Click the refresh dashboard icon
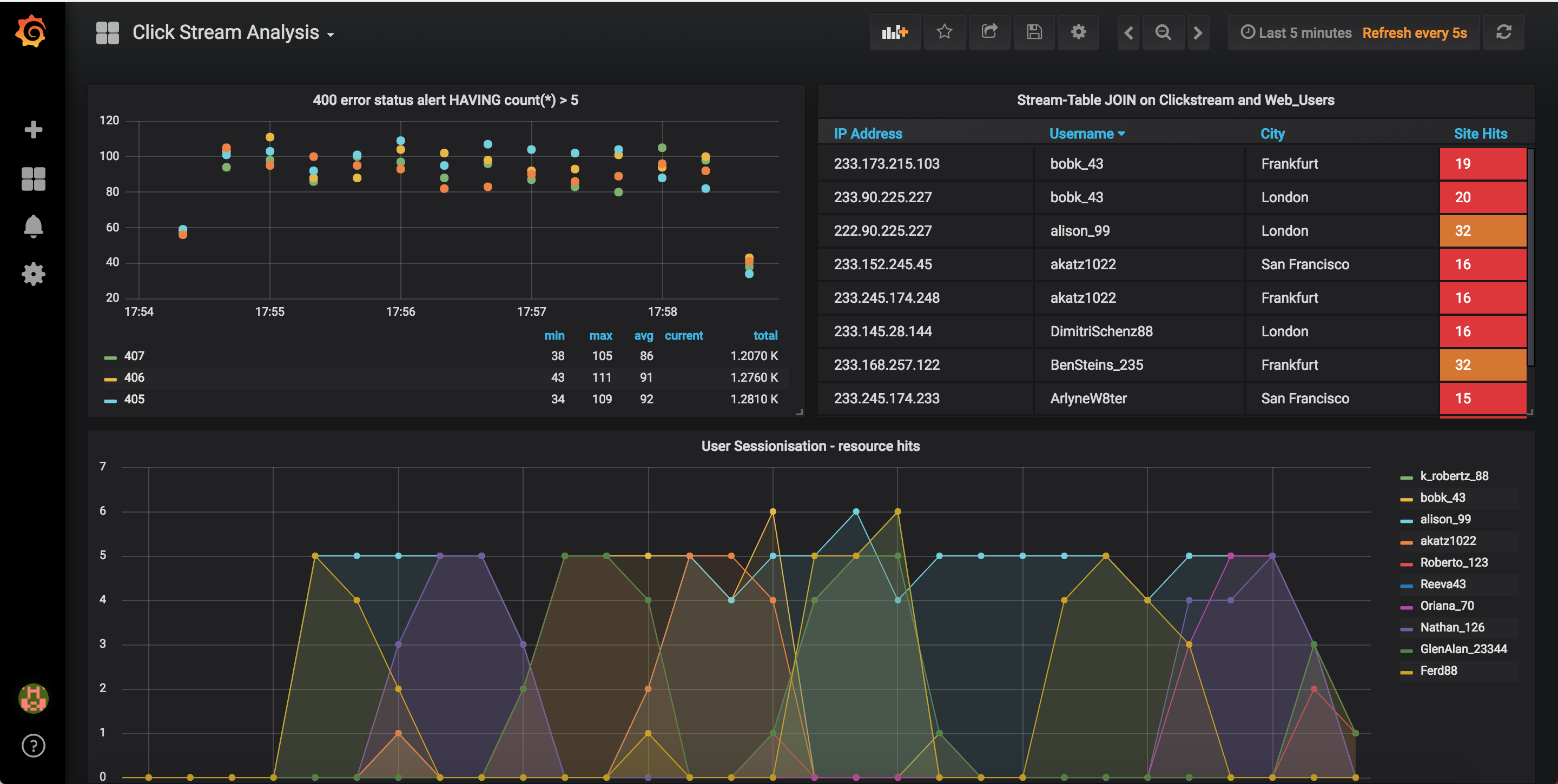Screen dimensions: 1558x784 tap(1503, 32)
